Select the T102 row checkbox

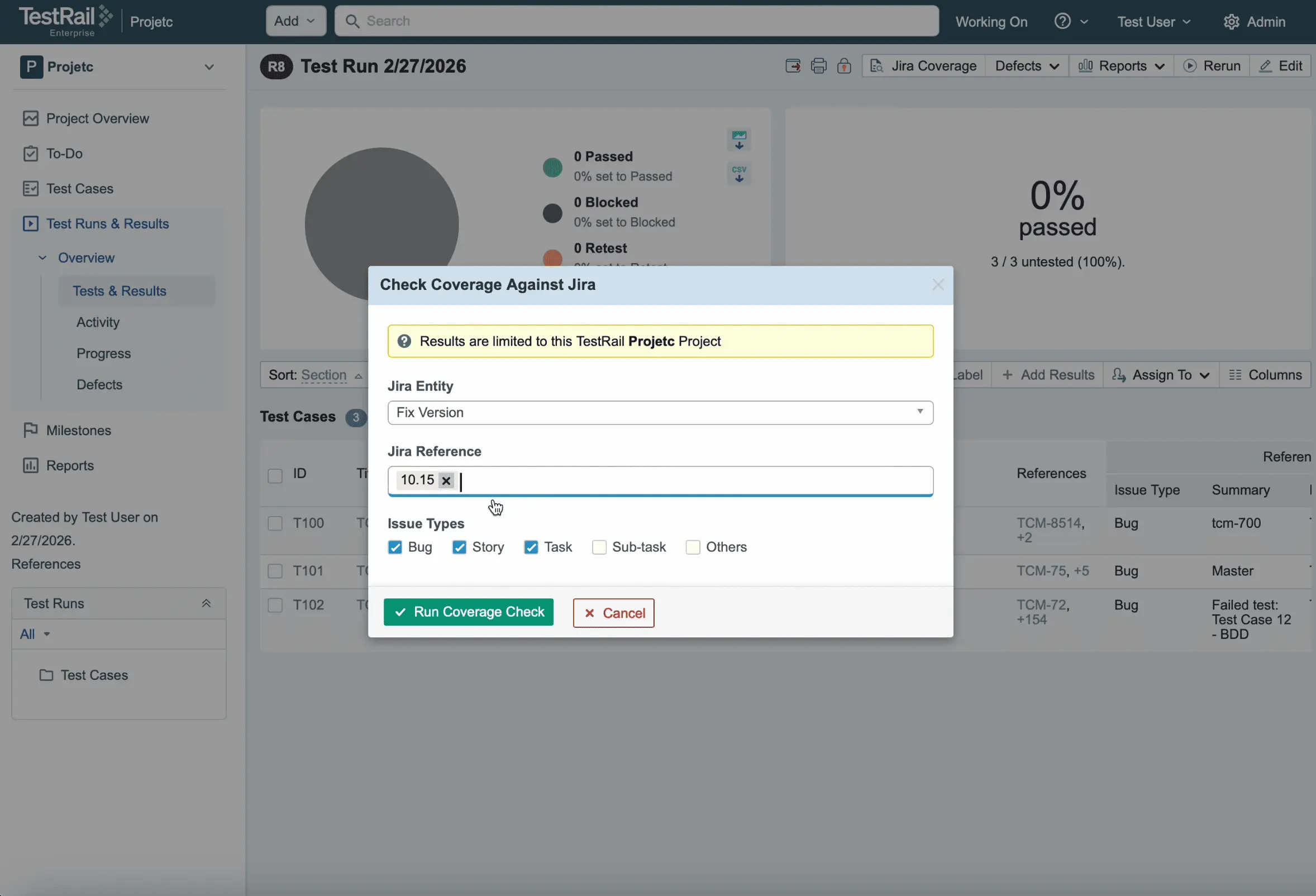(x=275, y=605)
